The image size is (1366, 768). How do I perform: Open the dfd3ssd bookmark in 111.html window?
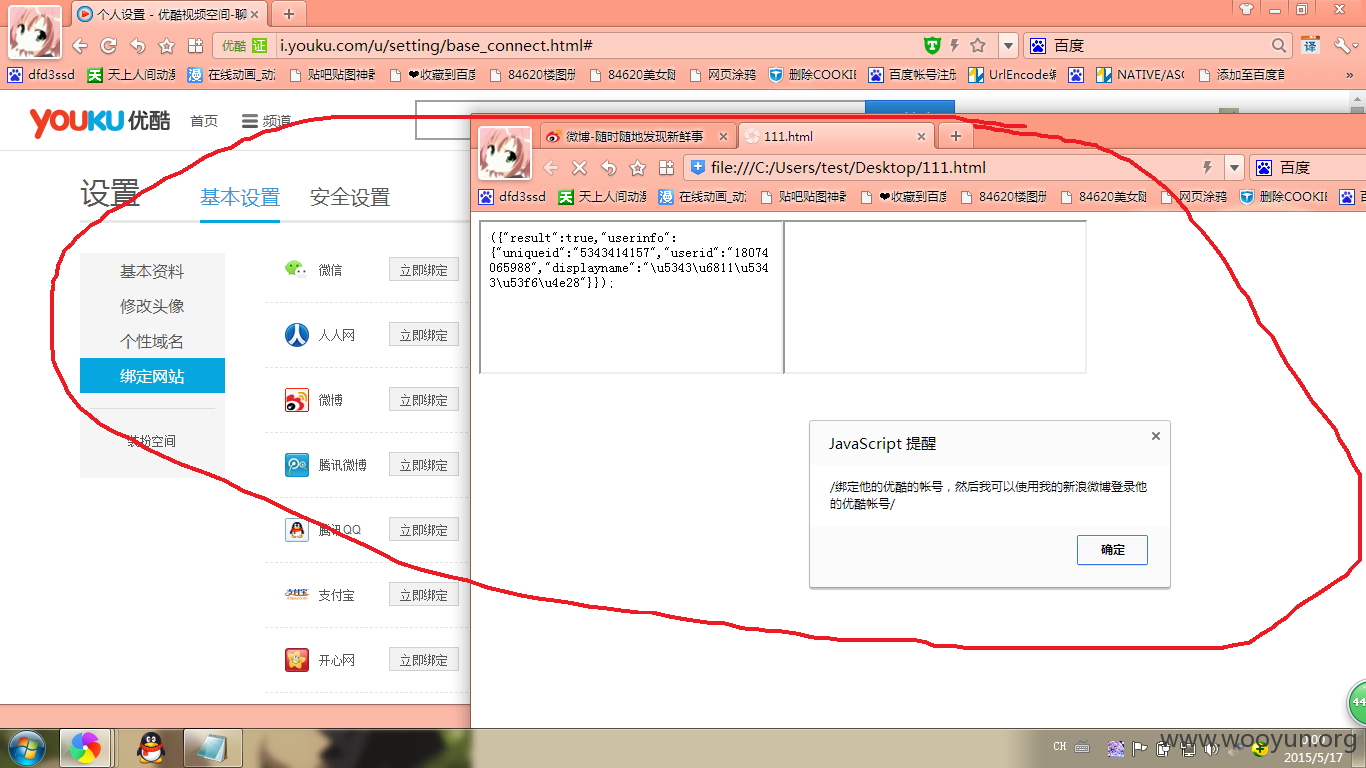[x=513, y=197]
